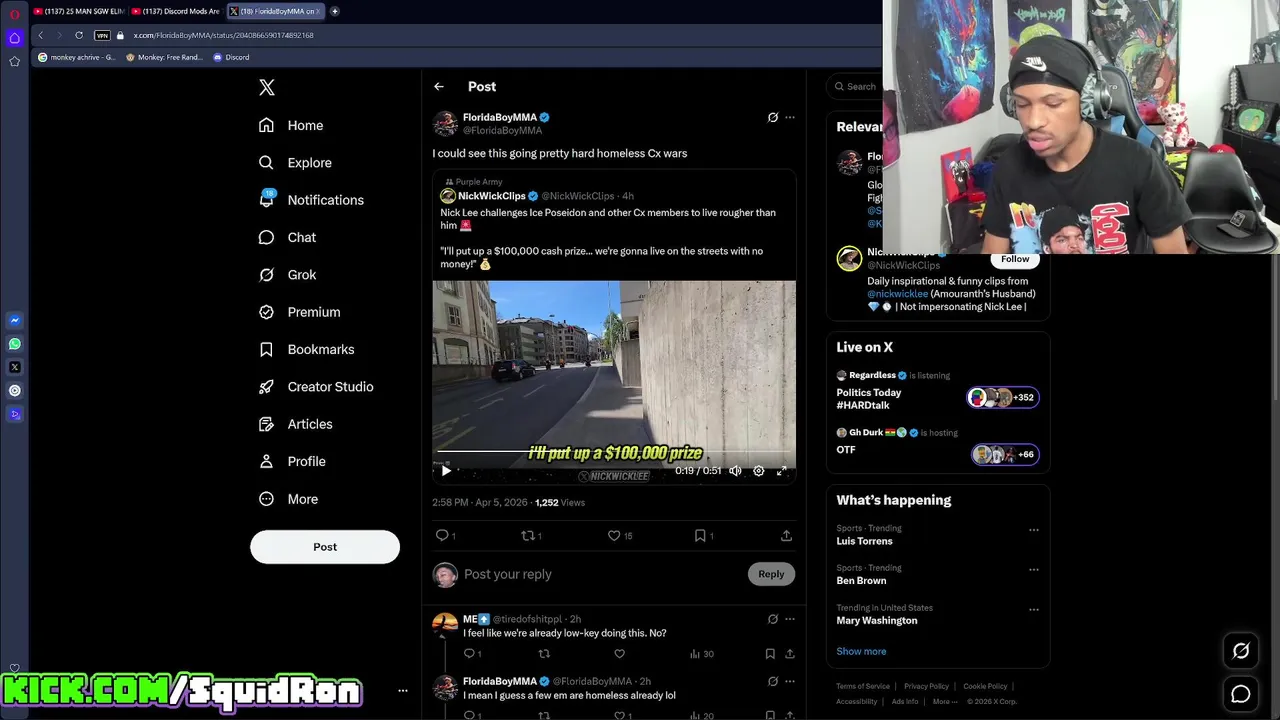Open Creator Studio in the sidebar
The image size is (1280, 720).
[316, 387]
